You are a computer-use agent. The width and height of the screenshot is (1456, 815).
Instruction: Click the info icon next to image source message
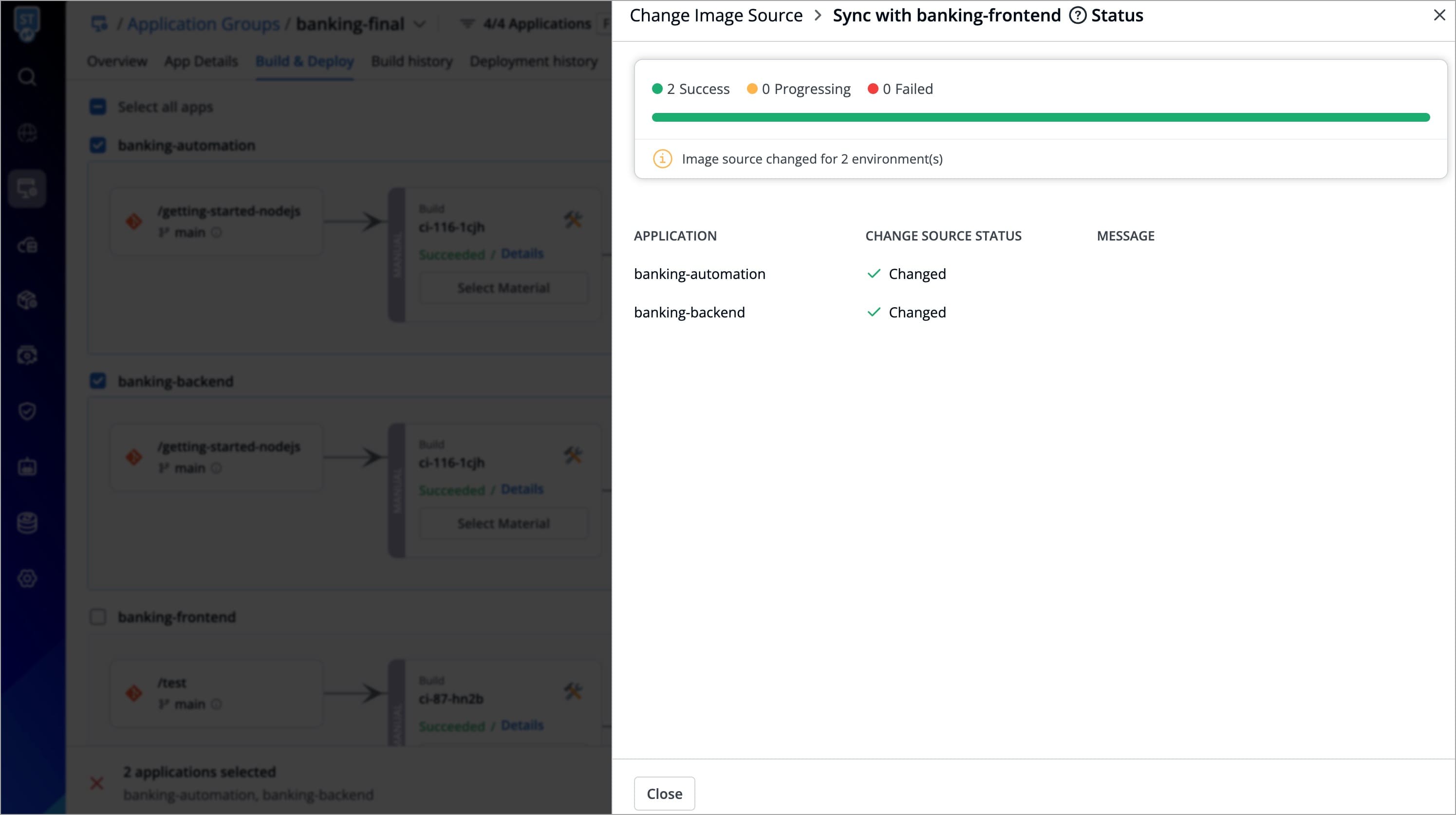[x=662, y=159]
